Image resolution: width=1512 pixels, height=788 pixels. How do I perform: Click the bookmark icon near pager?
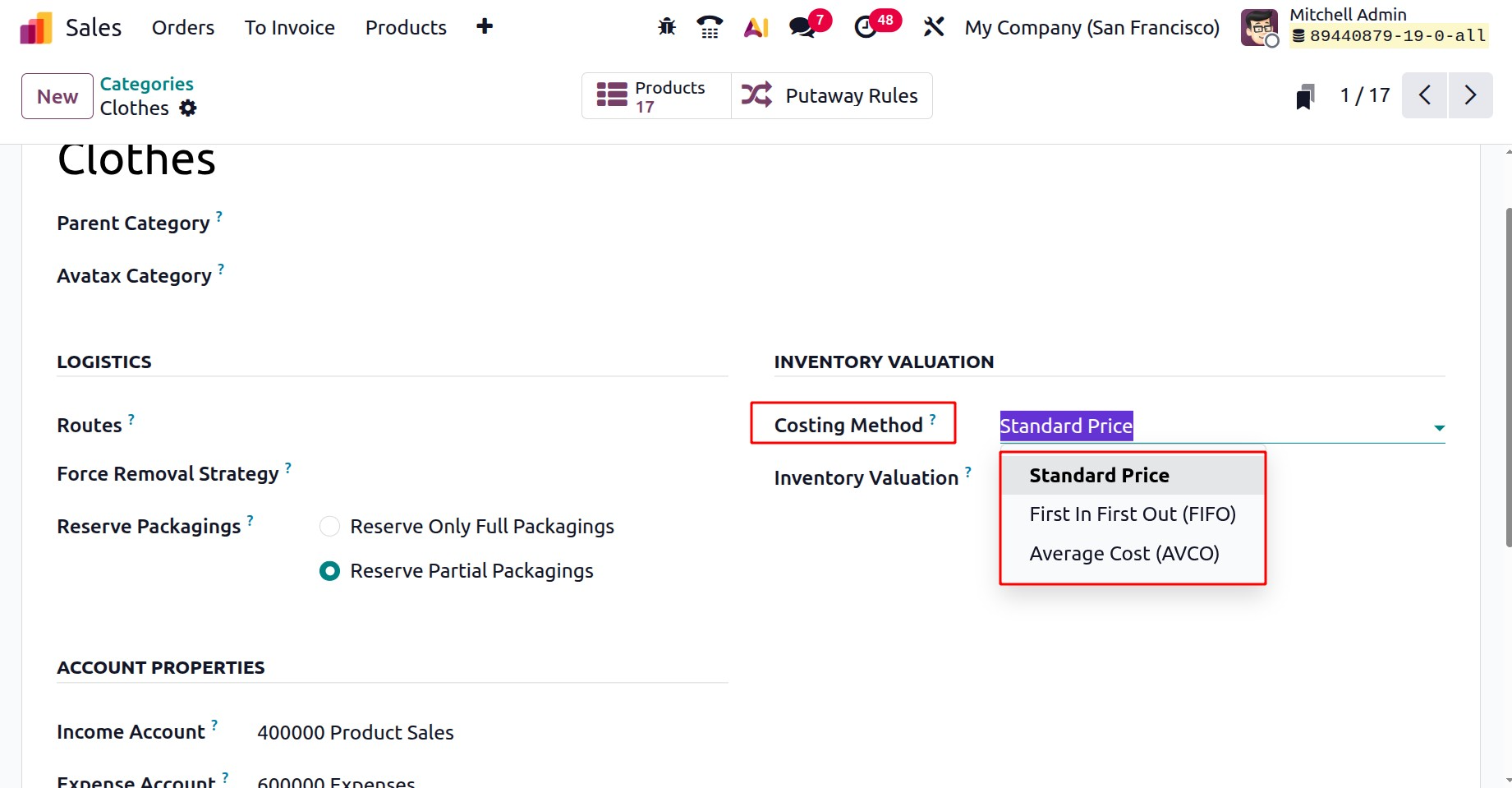[x=1305, y=96]
